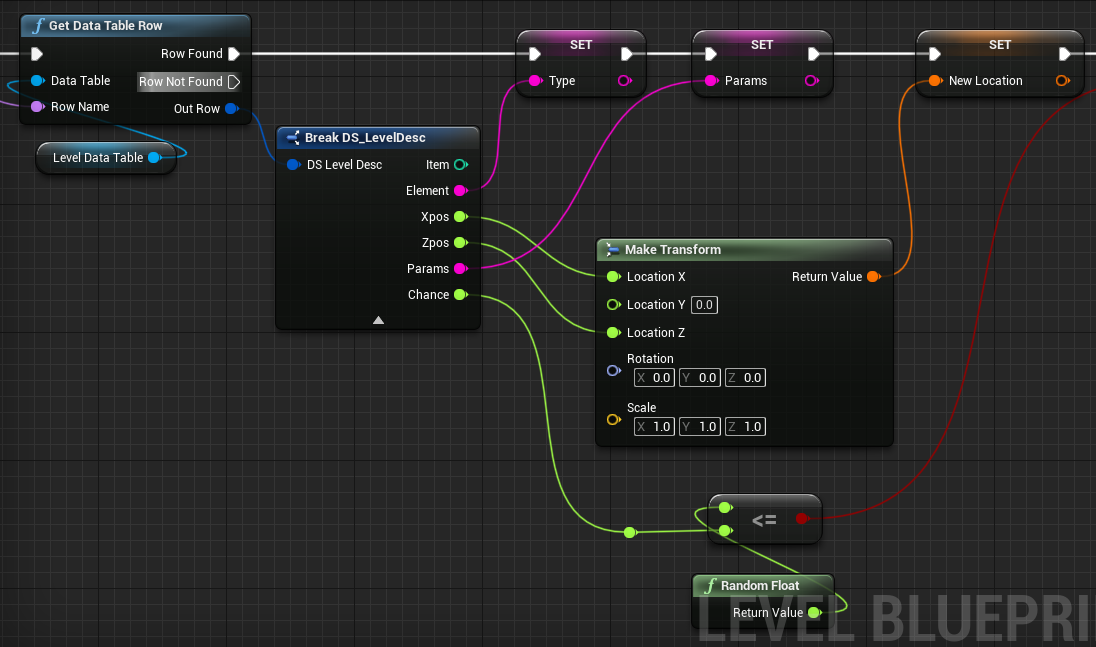Click the Break node Params output pin

tap(461, 268)
